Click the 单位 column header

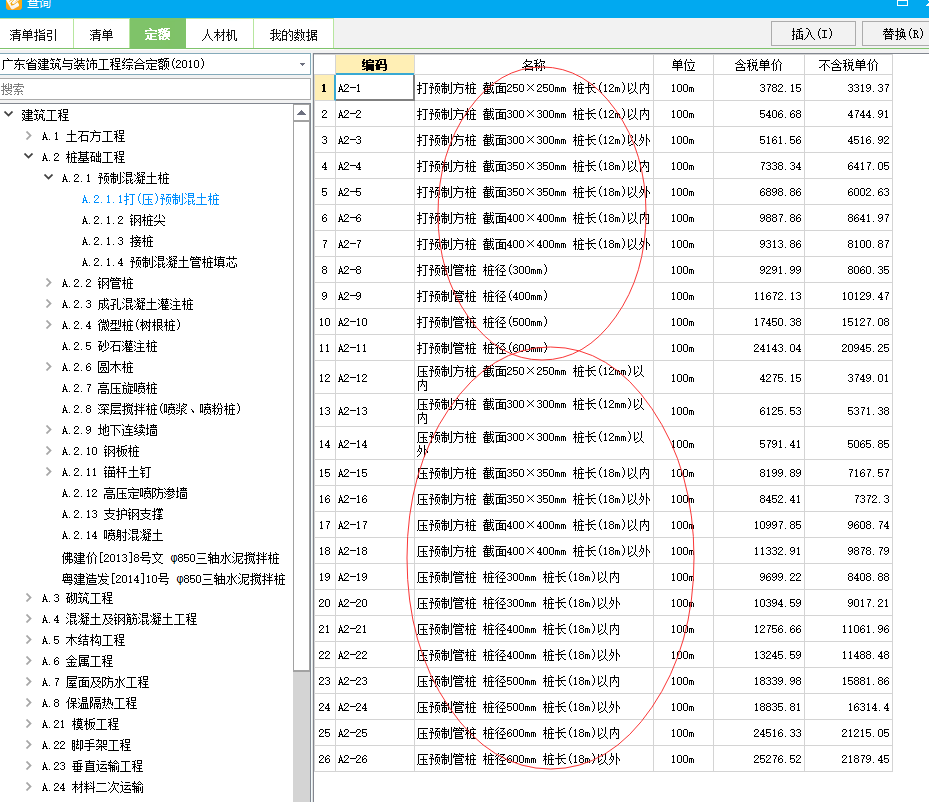point(683,65)
